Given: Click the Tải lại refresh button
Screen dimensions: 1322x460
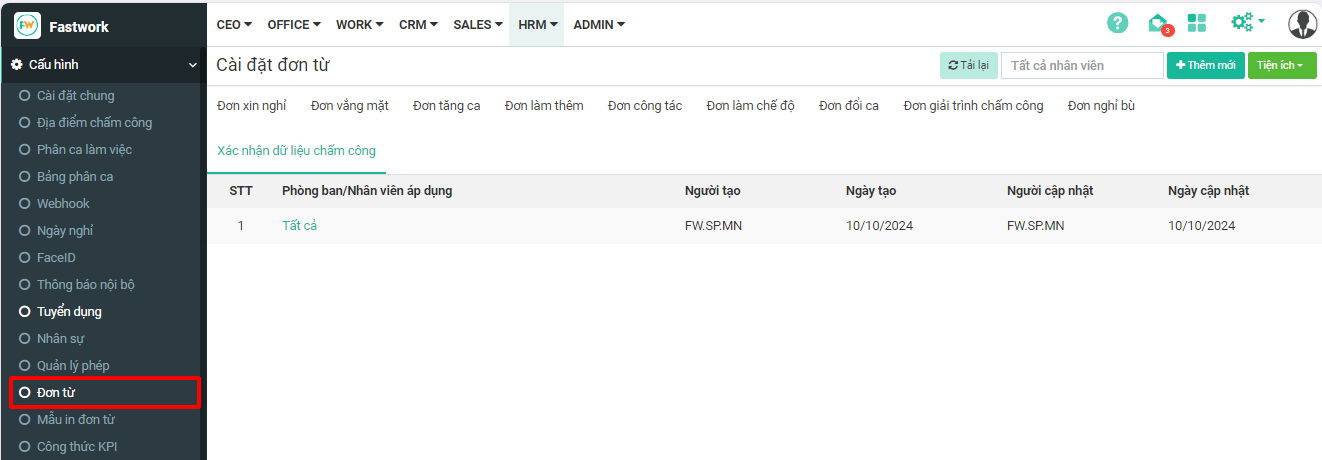Looking at the screenshot, I should point(968,65).
